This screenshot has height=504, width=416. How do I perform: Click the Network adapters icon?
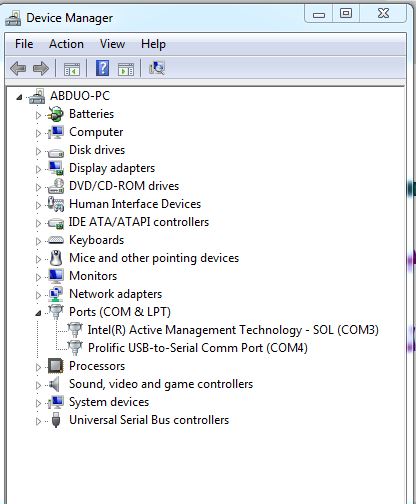(x=56, y=294)
